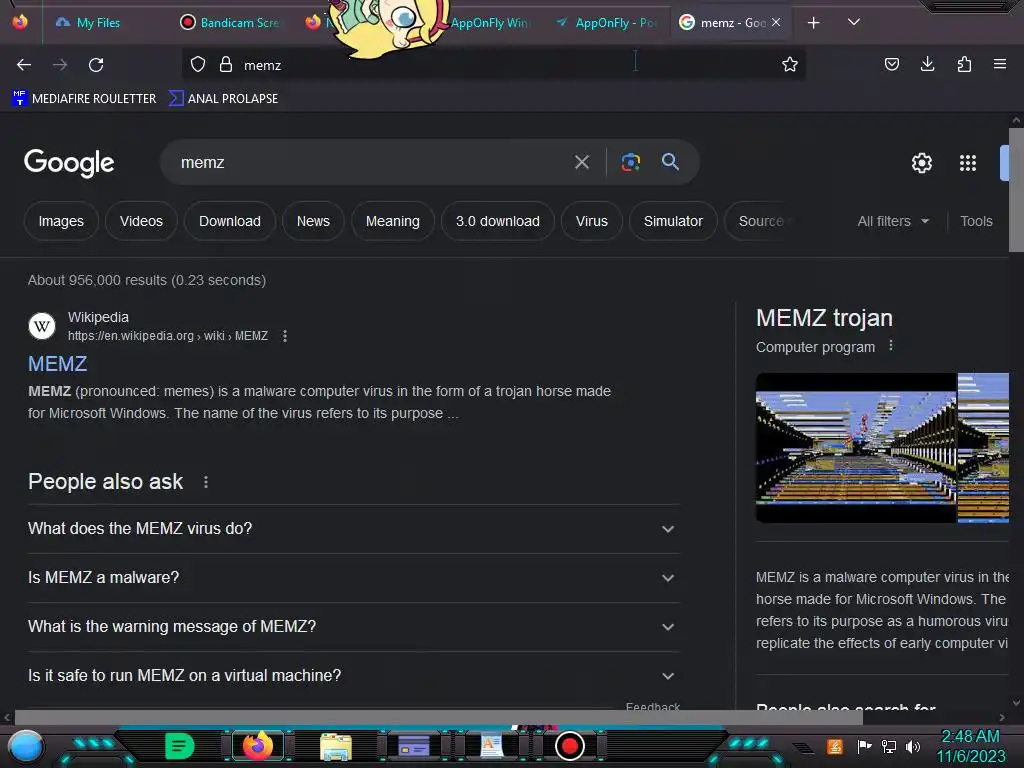Viewport: 1024px width, 768px height.
Task: Open the Extensions puzzle icon
Action: (x=965, y=64)
